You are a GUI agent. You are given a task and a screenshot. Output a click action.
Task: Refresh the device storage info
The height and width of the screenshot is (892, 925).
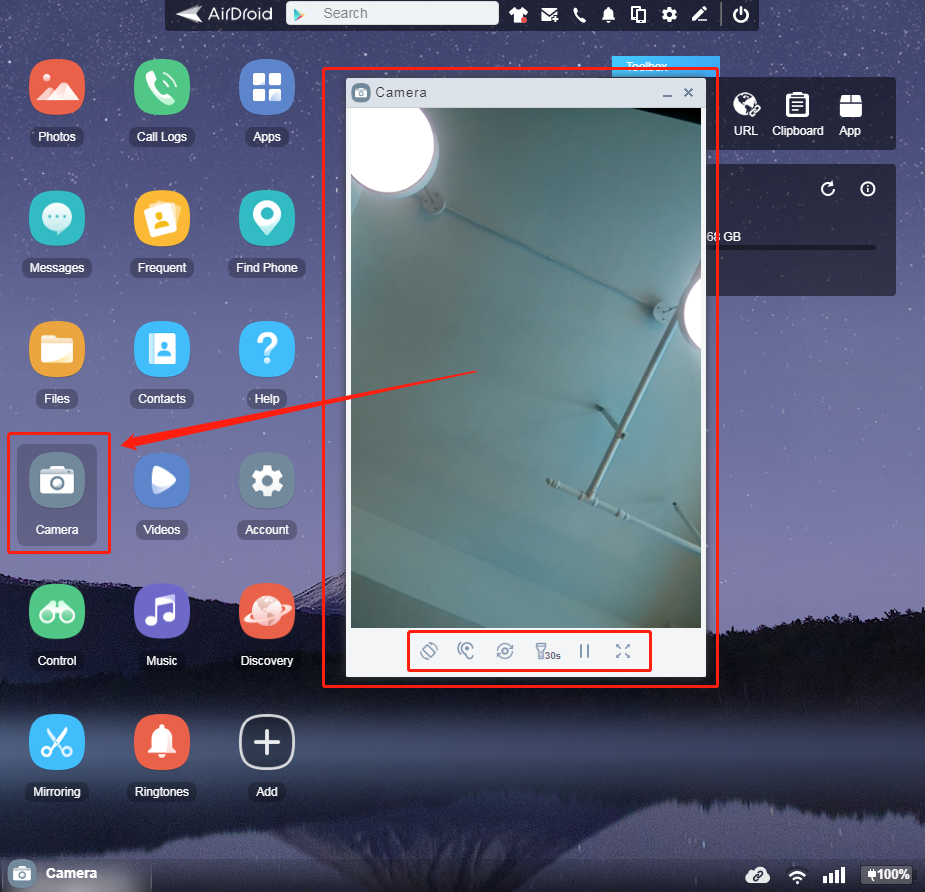(x=828, y=189)
